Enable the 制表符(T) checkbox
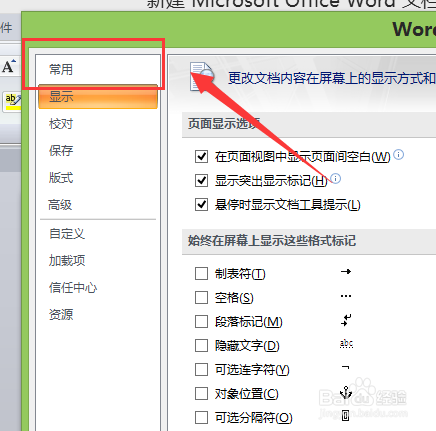This screenshot has height=431, width=436. coord(201,273)
